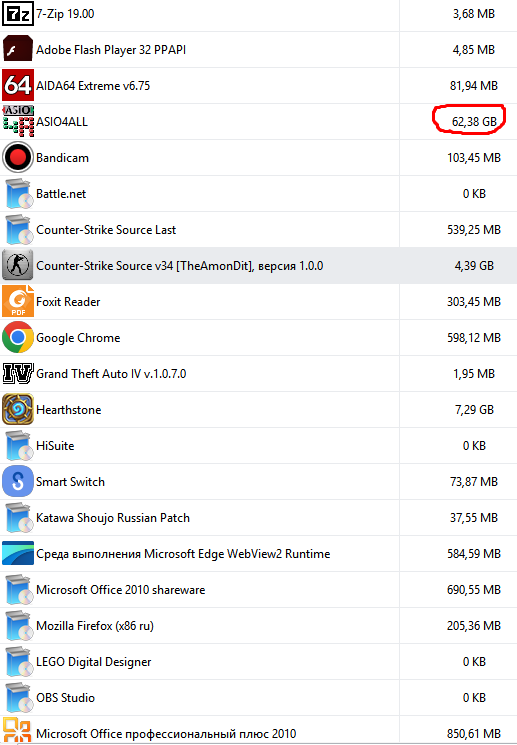Click the Bandicam red record icon
Image resolution: width=517 pixels, height=745 pixels.
coord(18,158)
